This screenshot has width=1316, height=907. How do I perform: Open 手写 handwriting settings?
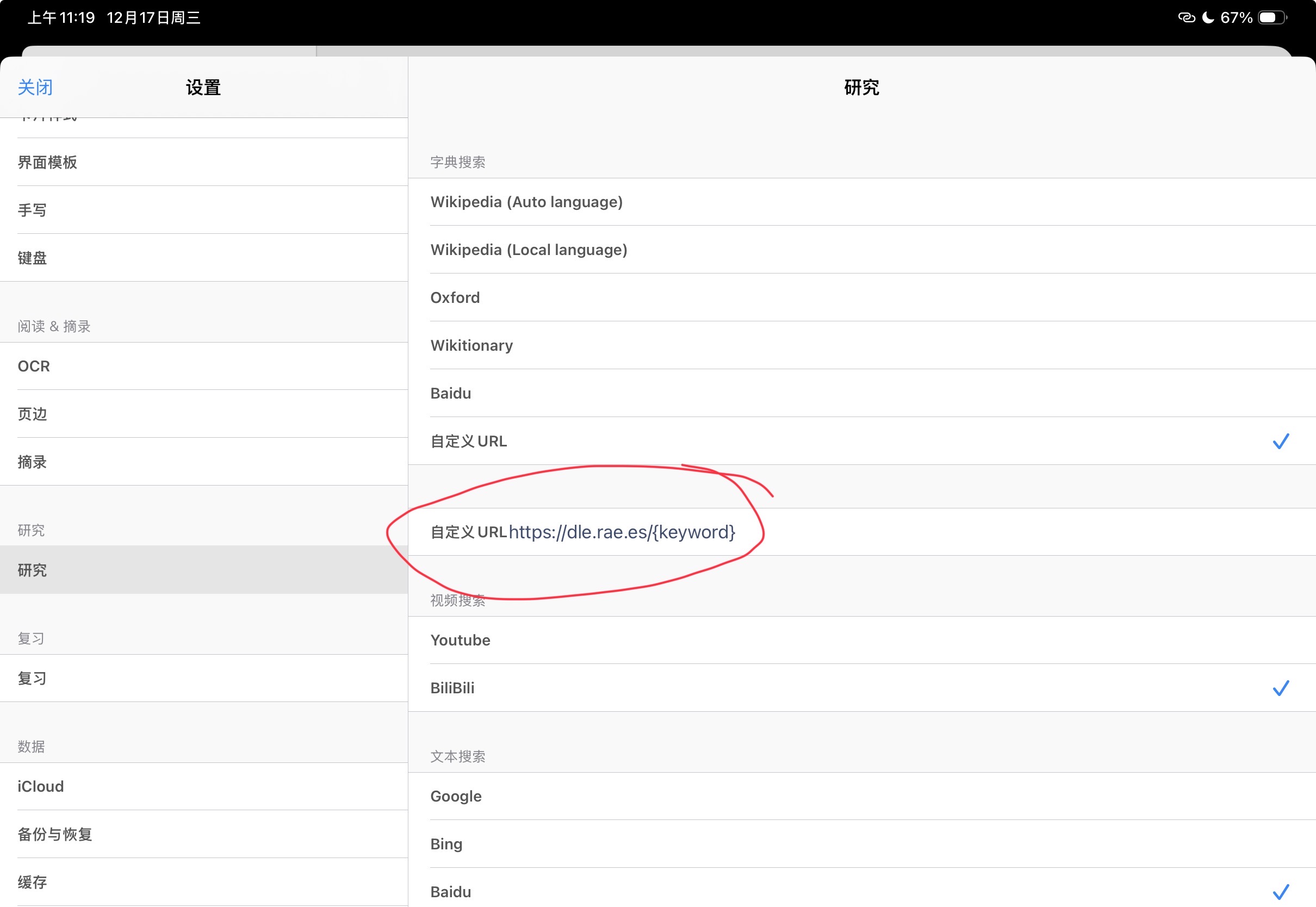tap(32, 210)
